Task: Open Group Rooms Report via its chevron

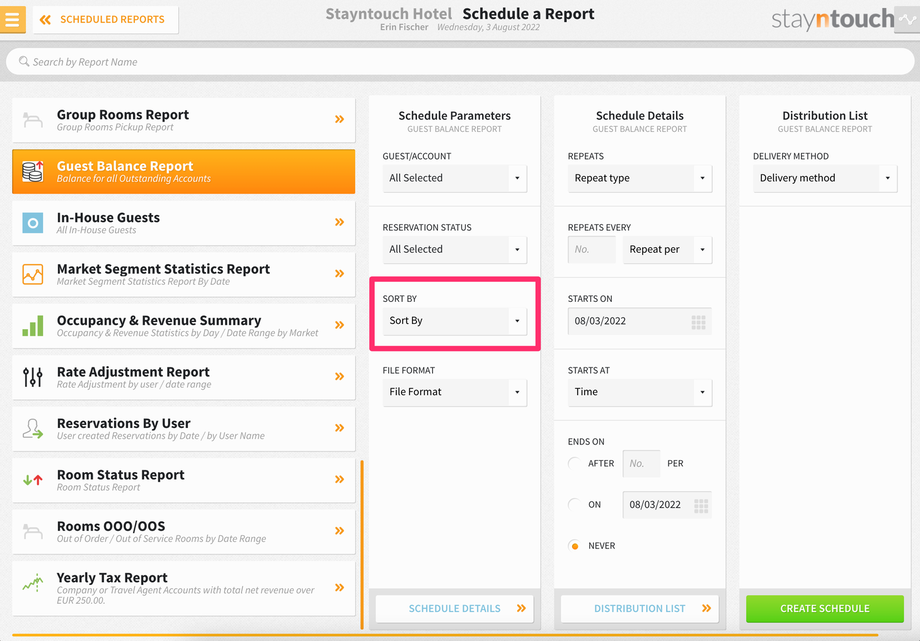Action: [x=339, y=119]
